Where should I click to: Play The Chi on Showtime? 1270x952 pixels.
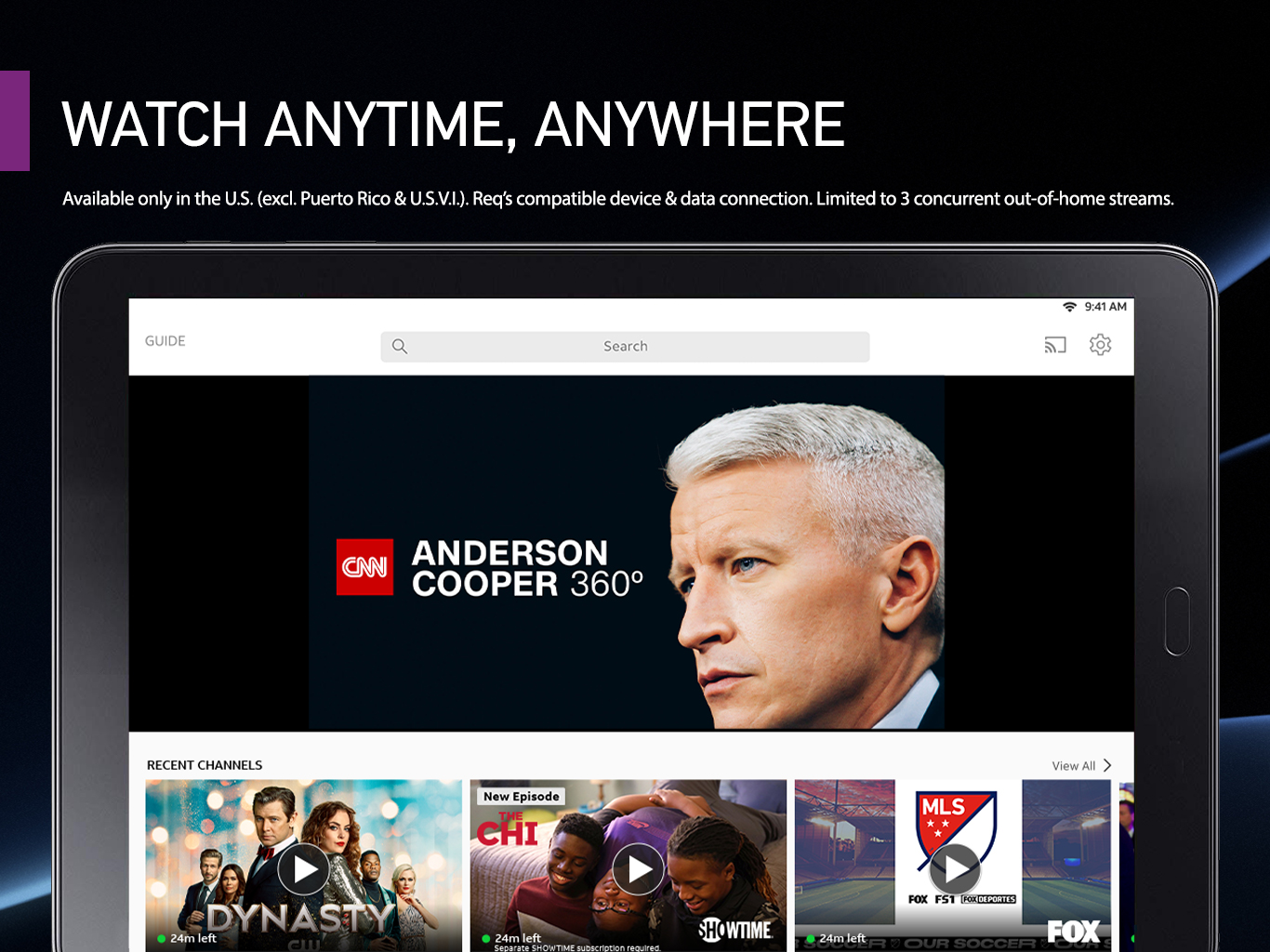639,869
